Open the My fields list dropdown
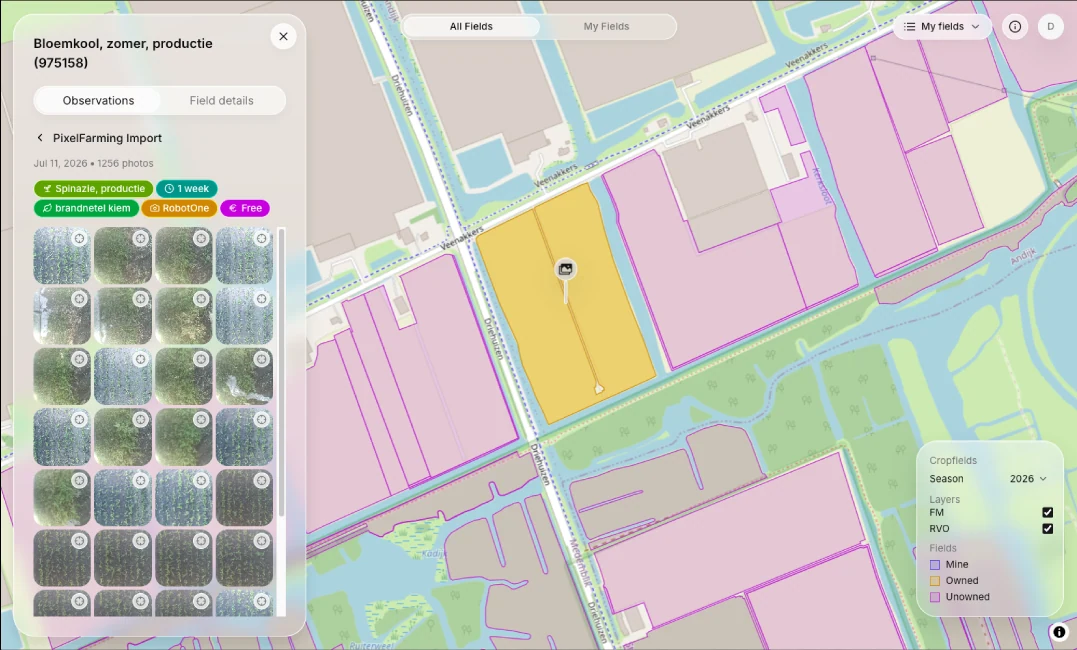The width and height of the screenshot is (1077, 650). point(942,27)
